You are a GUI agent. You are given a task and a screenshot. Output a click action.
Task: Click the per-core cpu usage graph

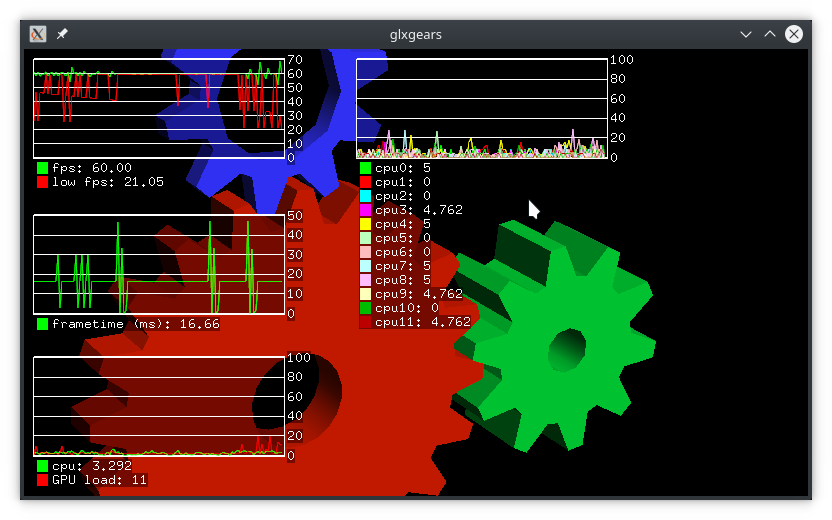[482, 108]
